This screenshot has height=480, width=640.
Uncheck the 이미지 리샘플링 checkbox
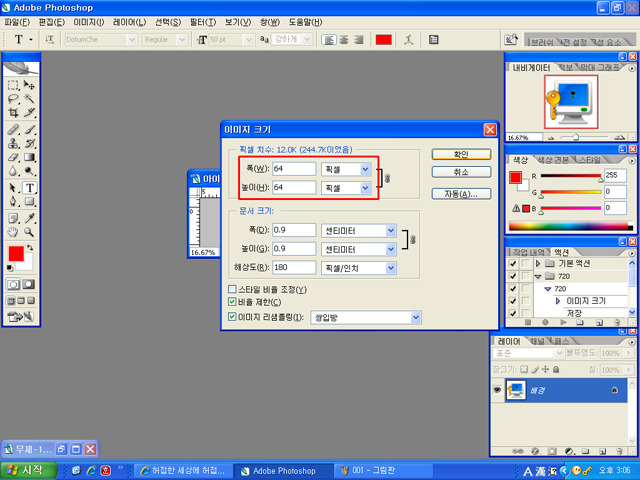232,316
